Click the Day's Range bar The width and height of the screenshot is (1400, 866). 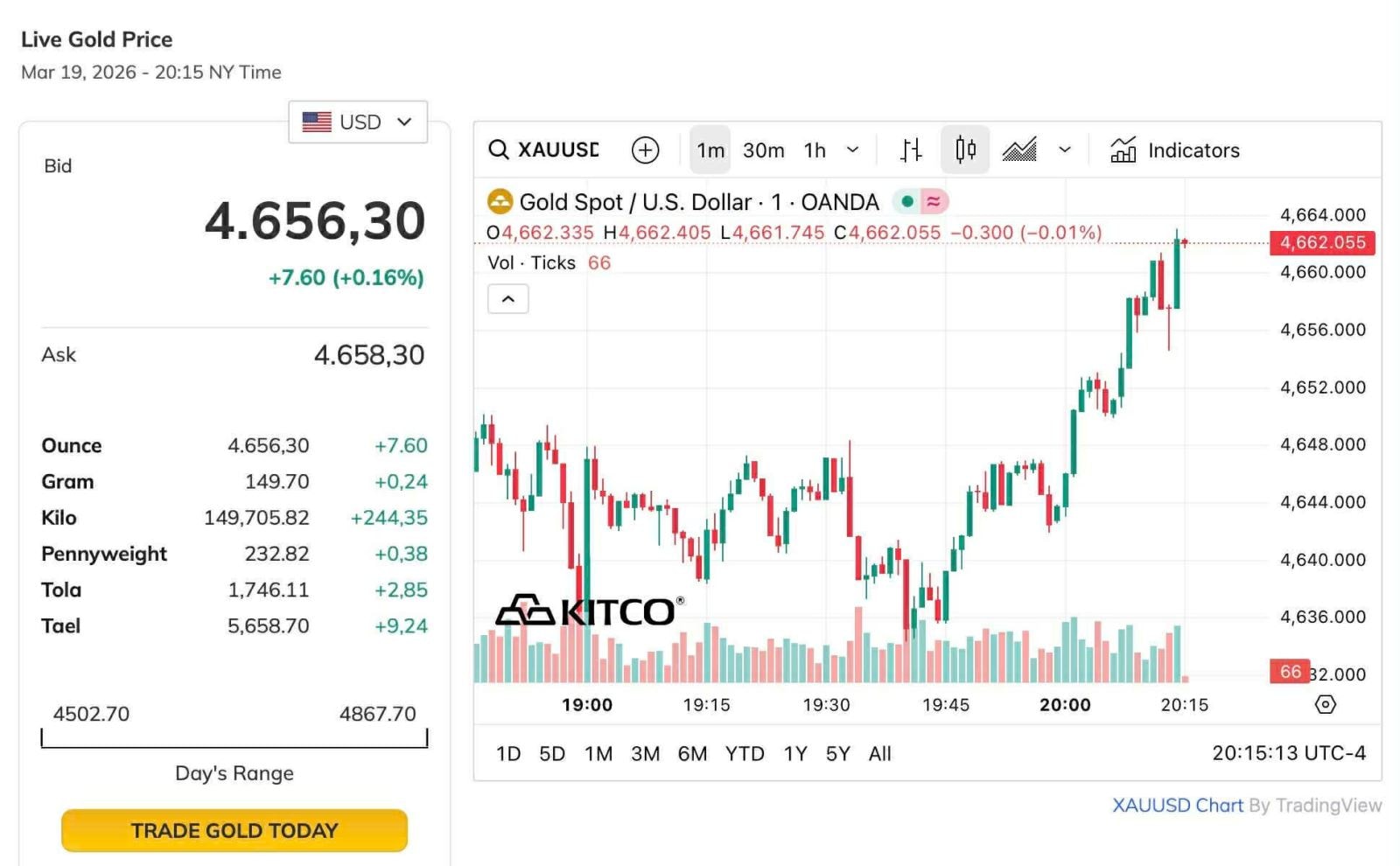click(x=234, y=739)
